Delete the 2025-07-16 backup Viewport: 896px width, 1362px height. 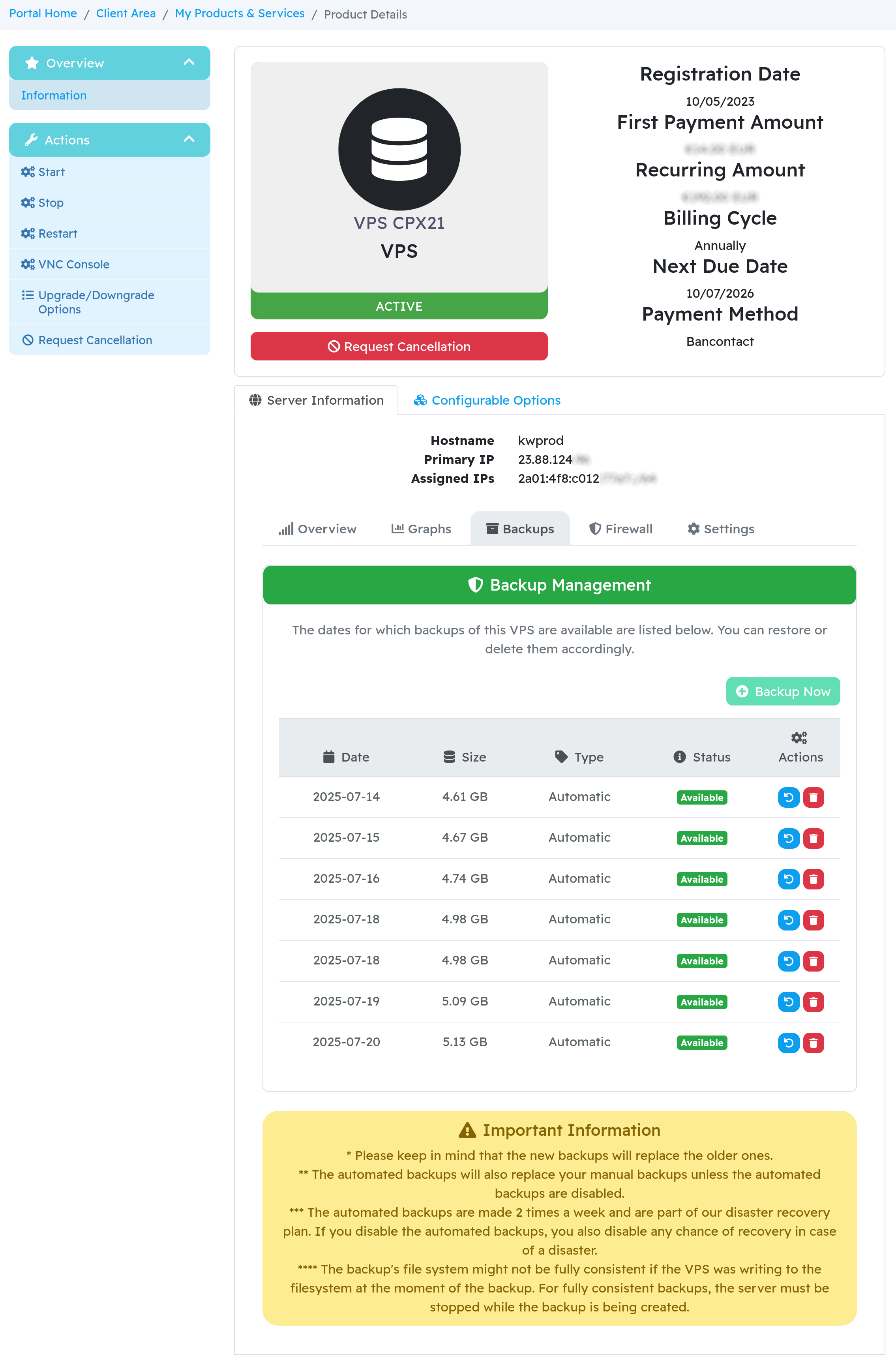tap(813, 879)
